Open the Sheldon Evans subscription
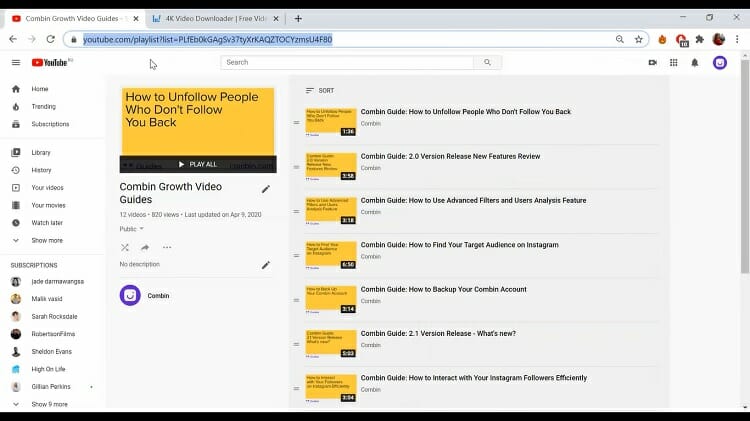 (53, 352)
